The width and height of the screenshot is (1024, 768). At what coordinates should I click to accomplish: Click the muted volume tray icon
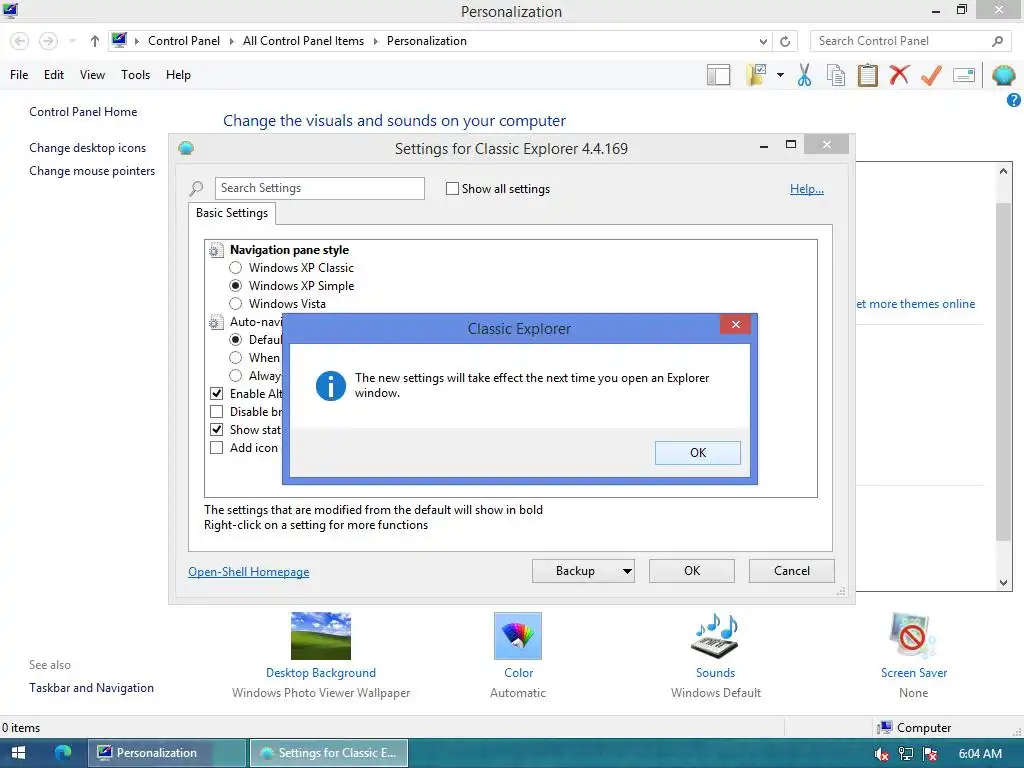pos(881,754)
